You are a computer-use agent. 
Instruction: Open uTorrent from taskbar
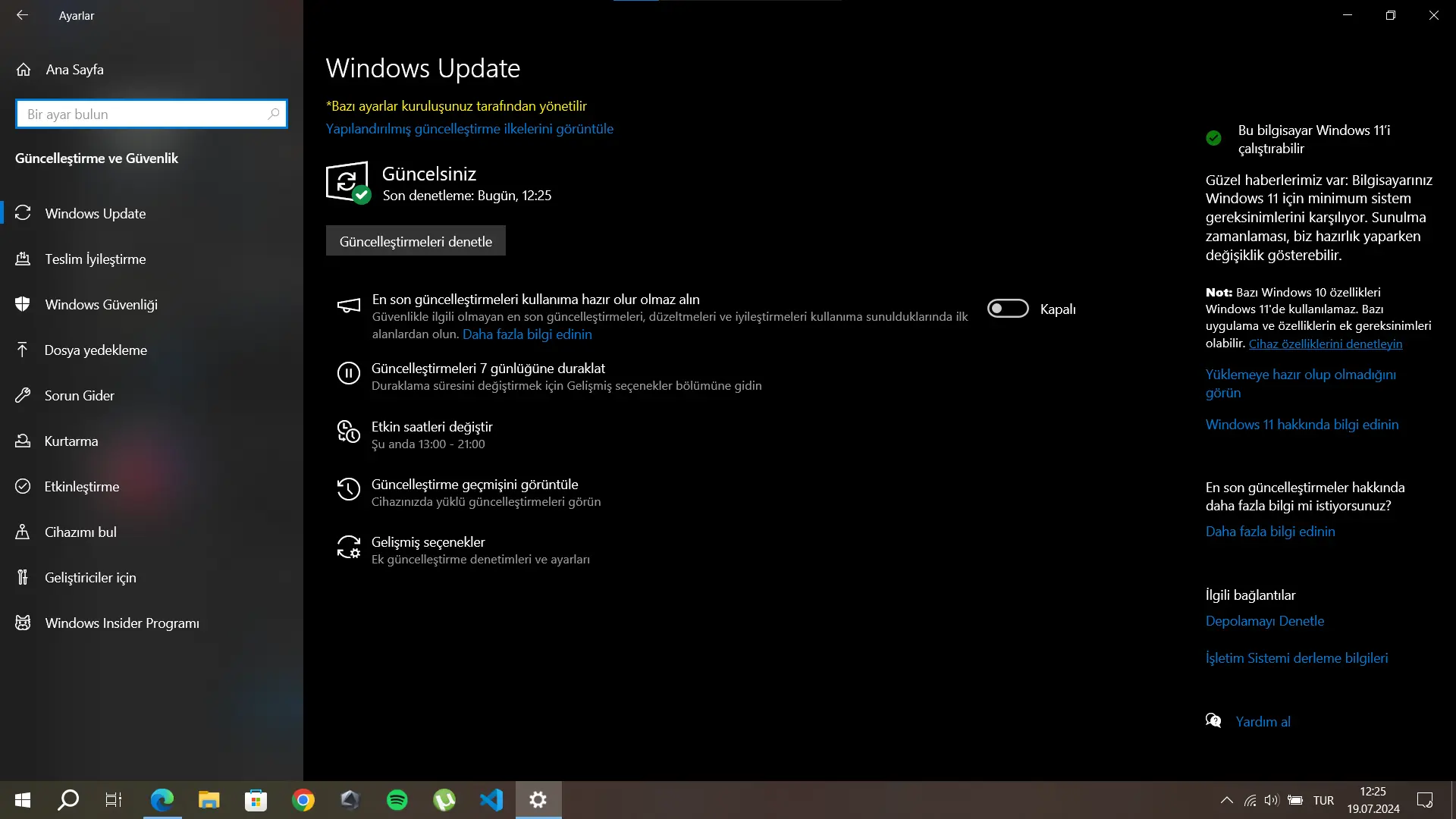(x=444, y=800)
